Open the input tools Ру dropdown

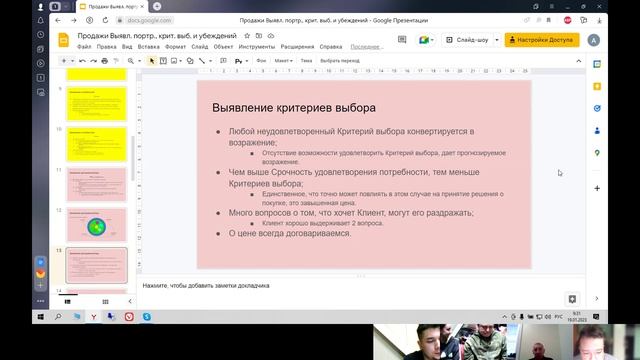click(241, 61)
